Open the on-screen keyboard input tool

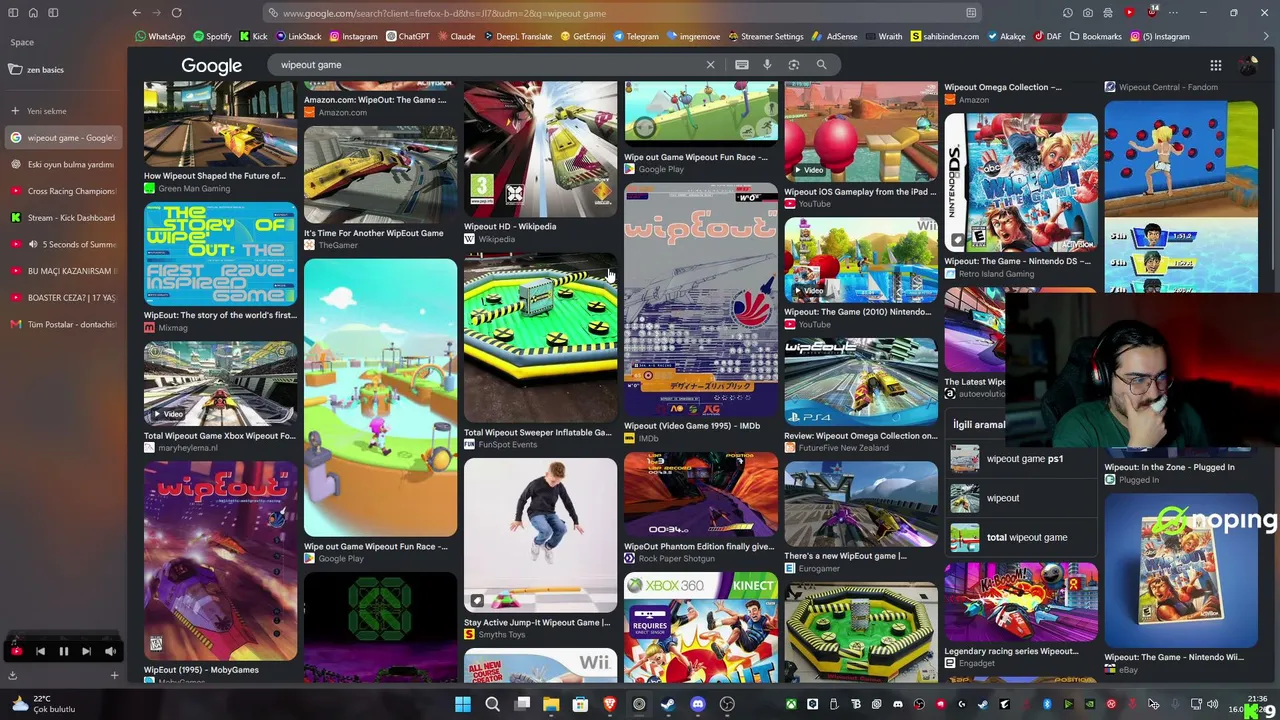742,65
